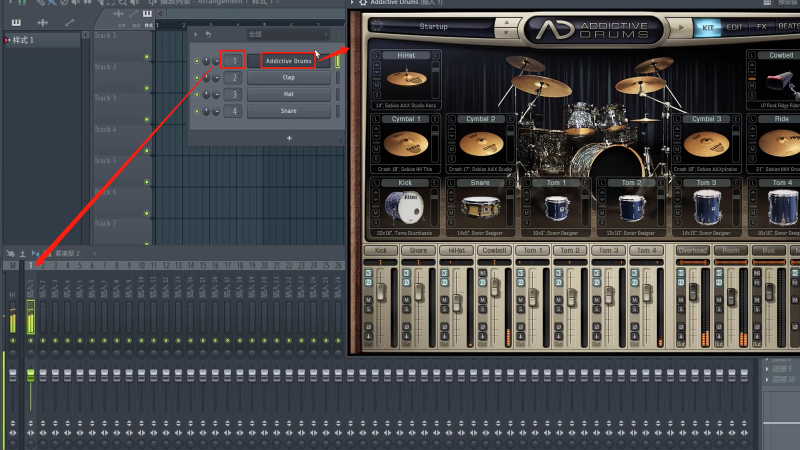The width and height of the screenshot is (800, 450).
Task: Toggle Addictive Drums channel select indicator
Action: tap(337, 61)
